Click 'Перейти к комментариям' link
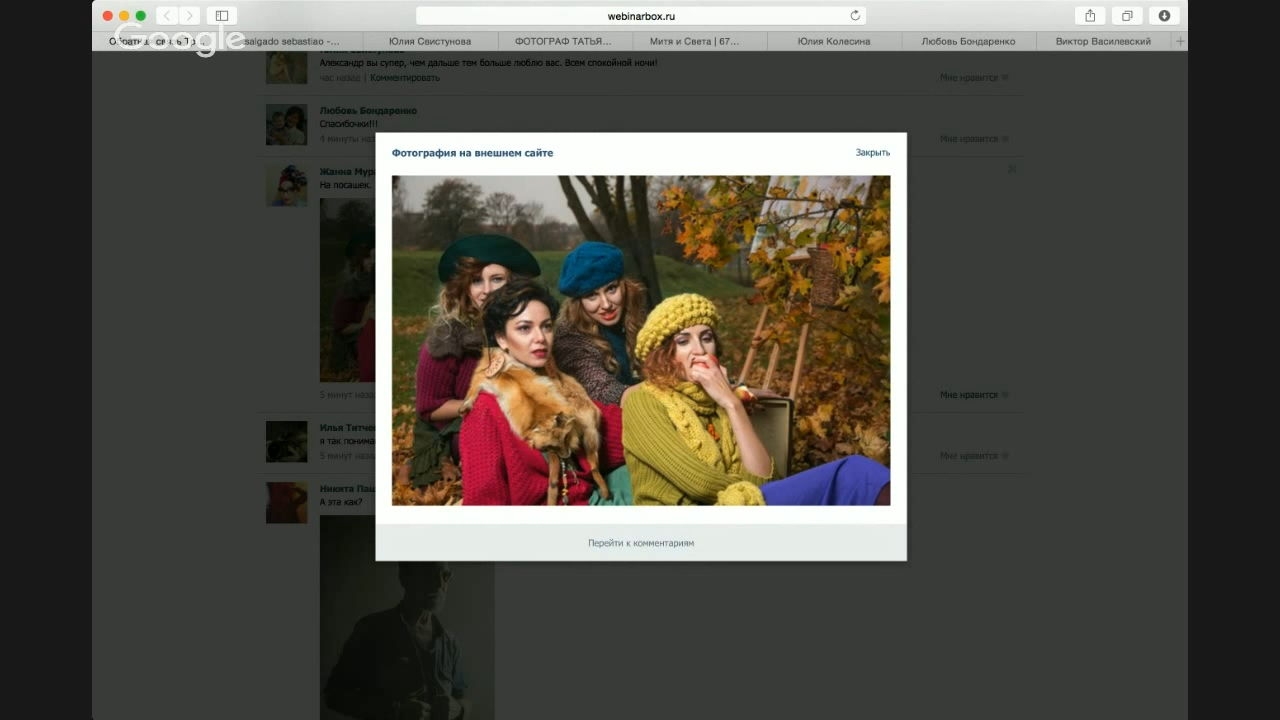The image size is (1280, 720). [641, 543]
